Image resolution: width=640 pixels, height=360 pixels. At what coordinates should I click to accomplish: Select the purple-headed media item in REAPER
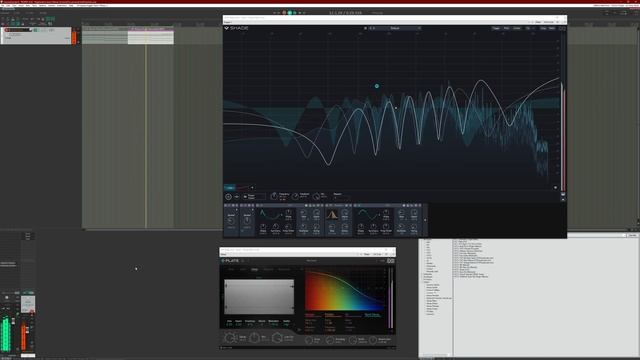click(x=151, y=36)
